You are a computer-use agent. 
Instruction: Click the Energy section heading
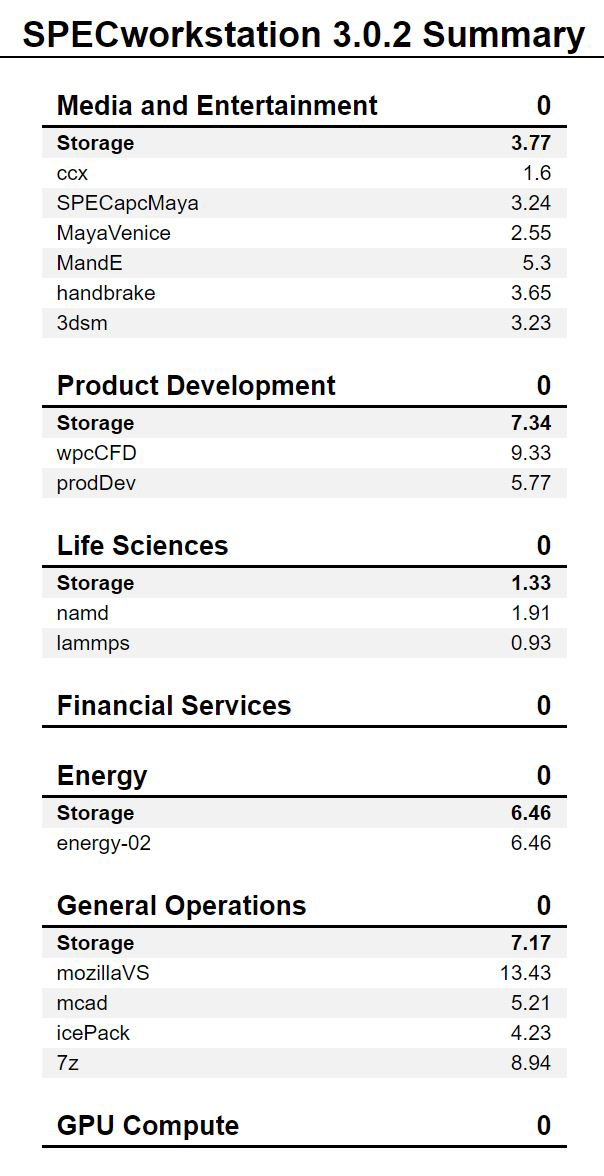tap(102, 776)
